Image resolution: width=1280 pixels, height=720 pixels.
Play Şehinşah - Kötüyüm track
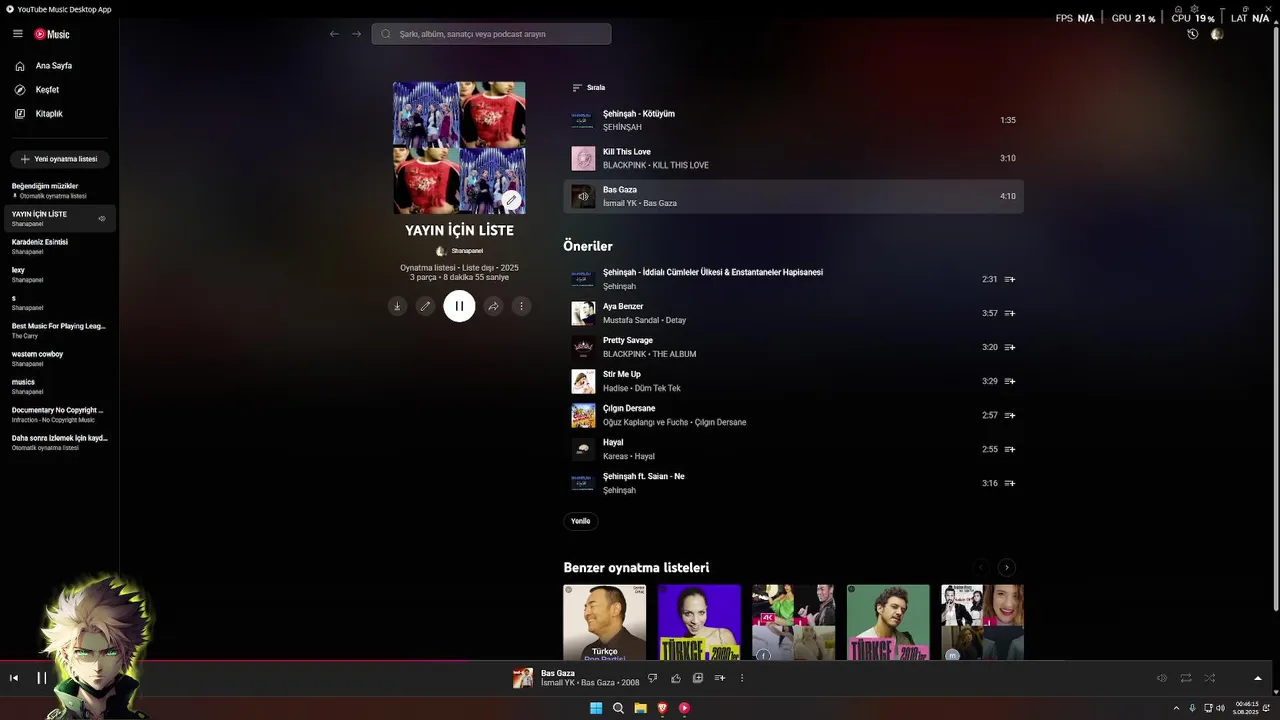(793, 120)
